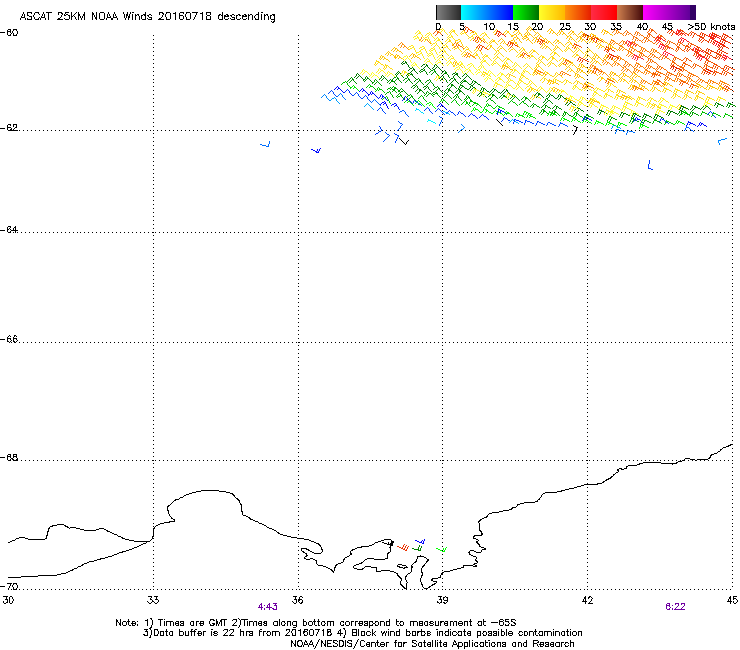Click the latitude label '-70'
Viewport: 740px width, 650px height.
click(x=9, y=587)
